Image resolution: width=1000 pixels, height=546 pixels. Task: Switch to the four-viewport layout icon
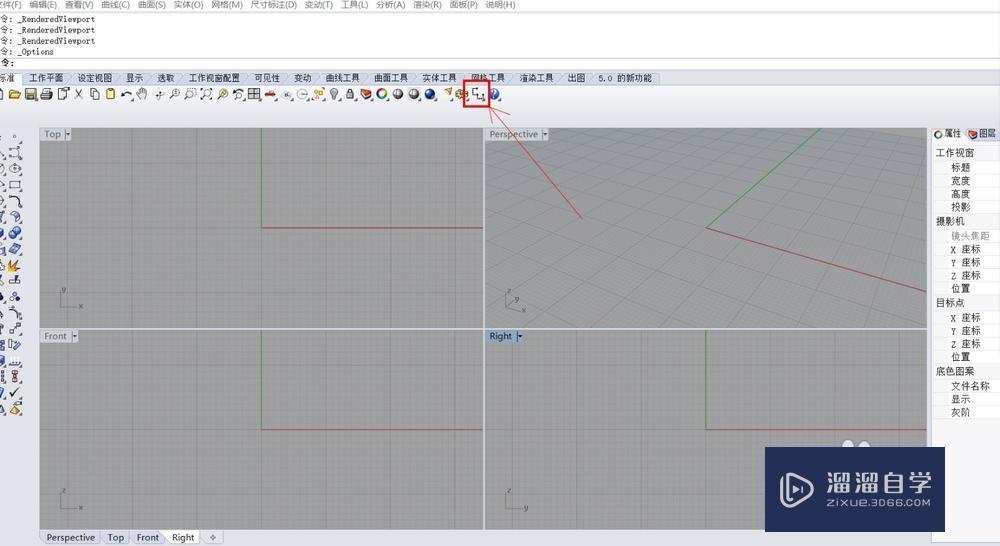point(254,94)
